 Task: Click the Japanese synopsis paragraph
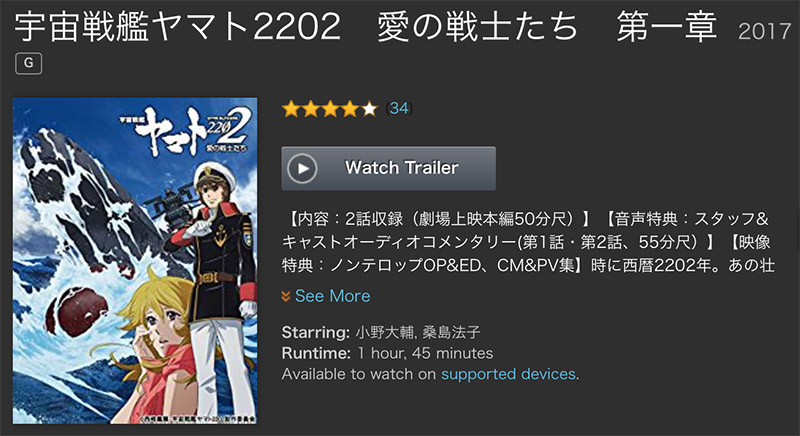528,242
